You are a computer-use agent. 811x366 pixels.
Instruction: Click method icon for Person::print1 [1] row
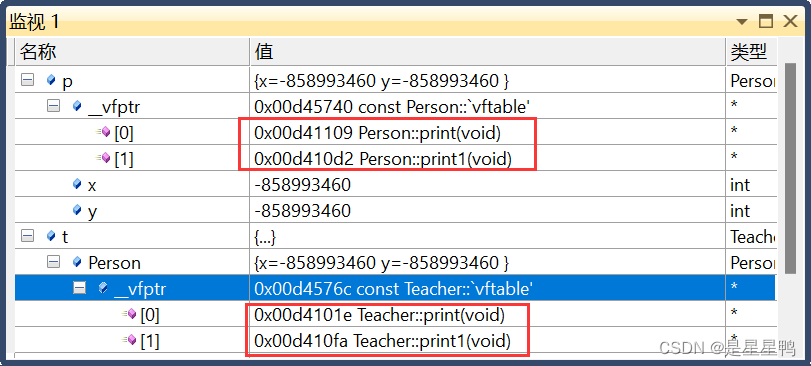[x=103, y=158]
